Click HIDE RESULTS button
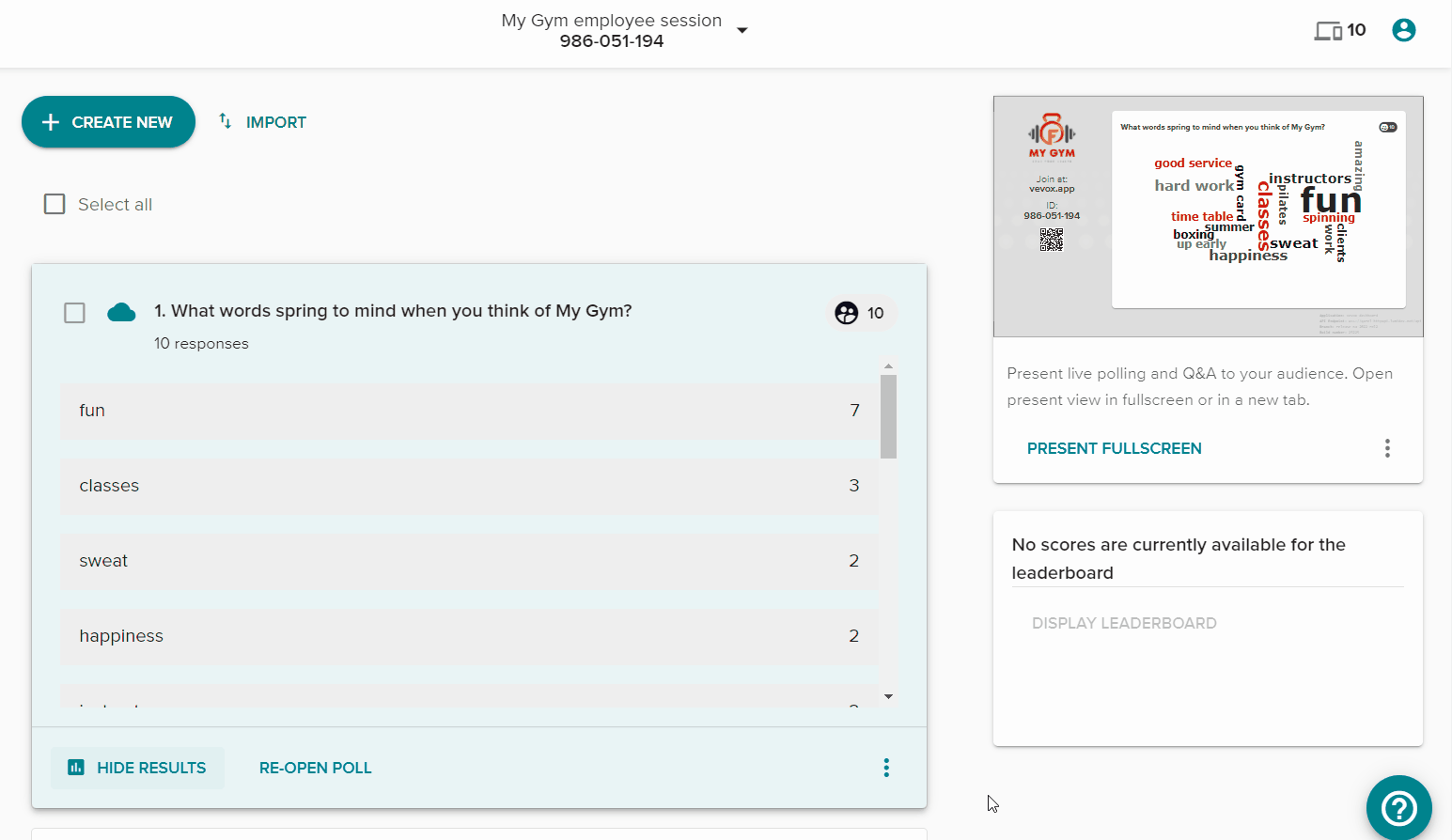This screenshot has height=840, width=1452. pos(137,768)
